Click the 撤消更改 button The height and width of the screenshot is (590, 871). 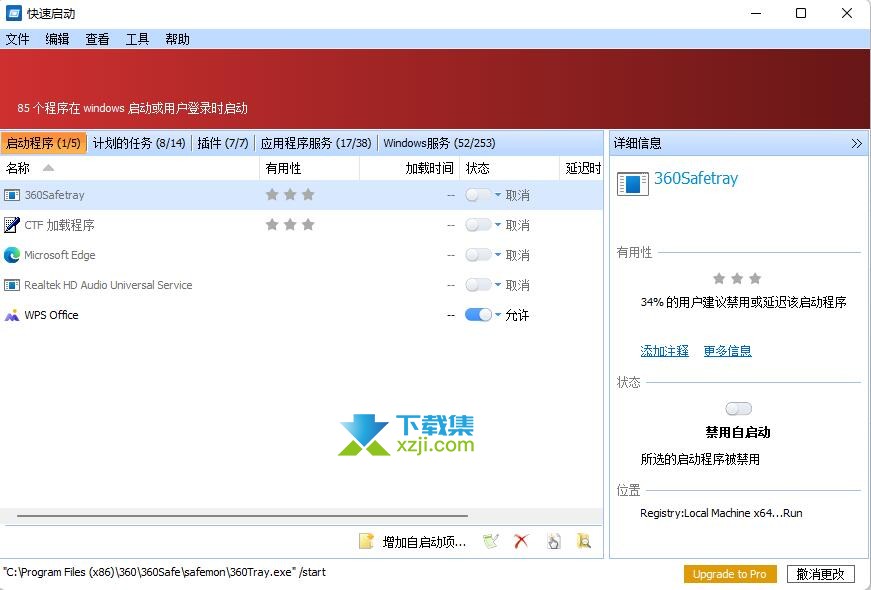[x=820, y=574]
